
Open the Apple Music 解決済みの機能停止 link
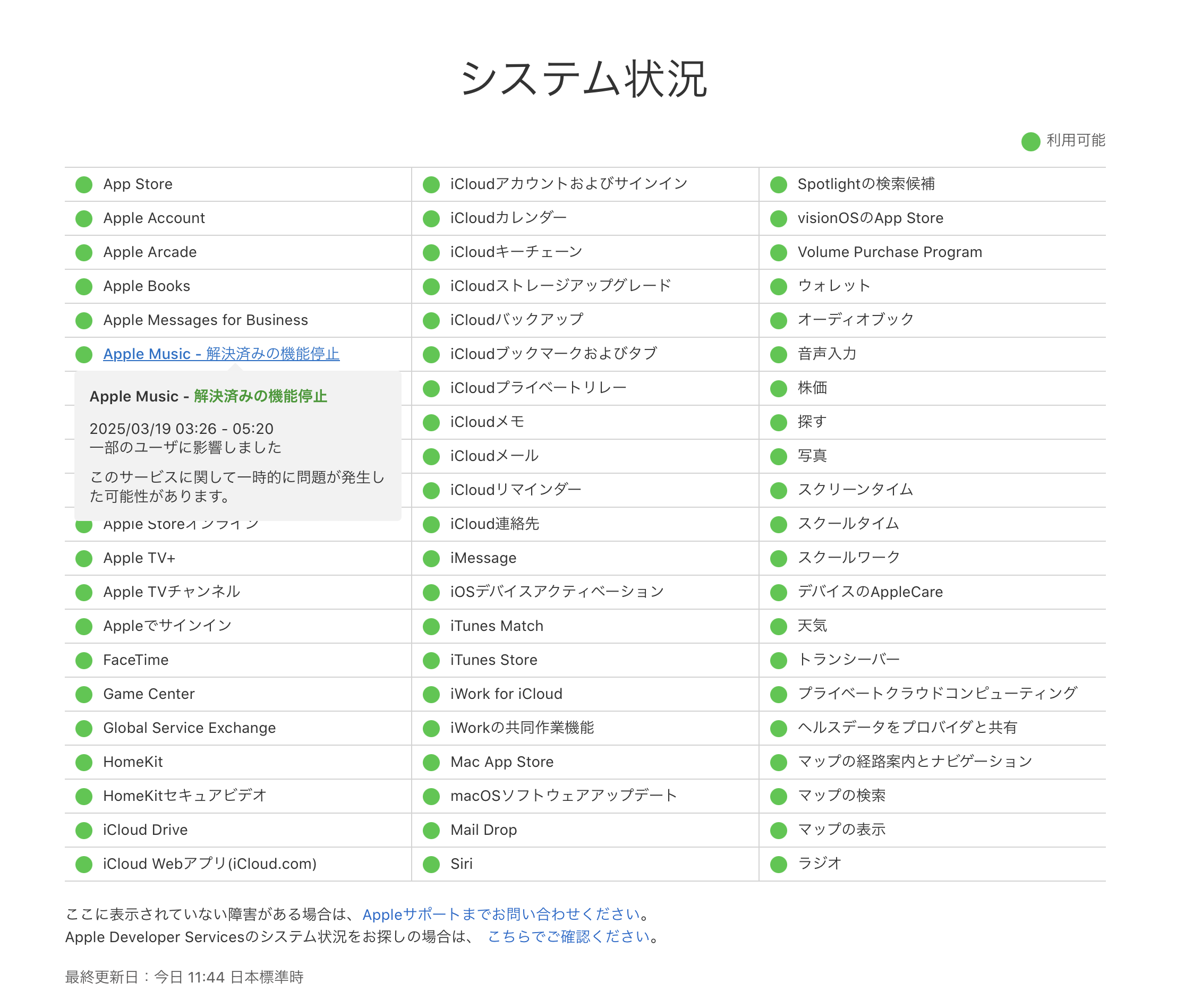[221, 354]
